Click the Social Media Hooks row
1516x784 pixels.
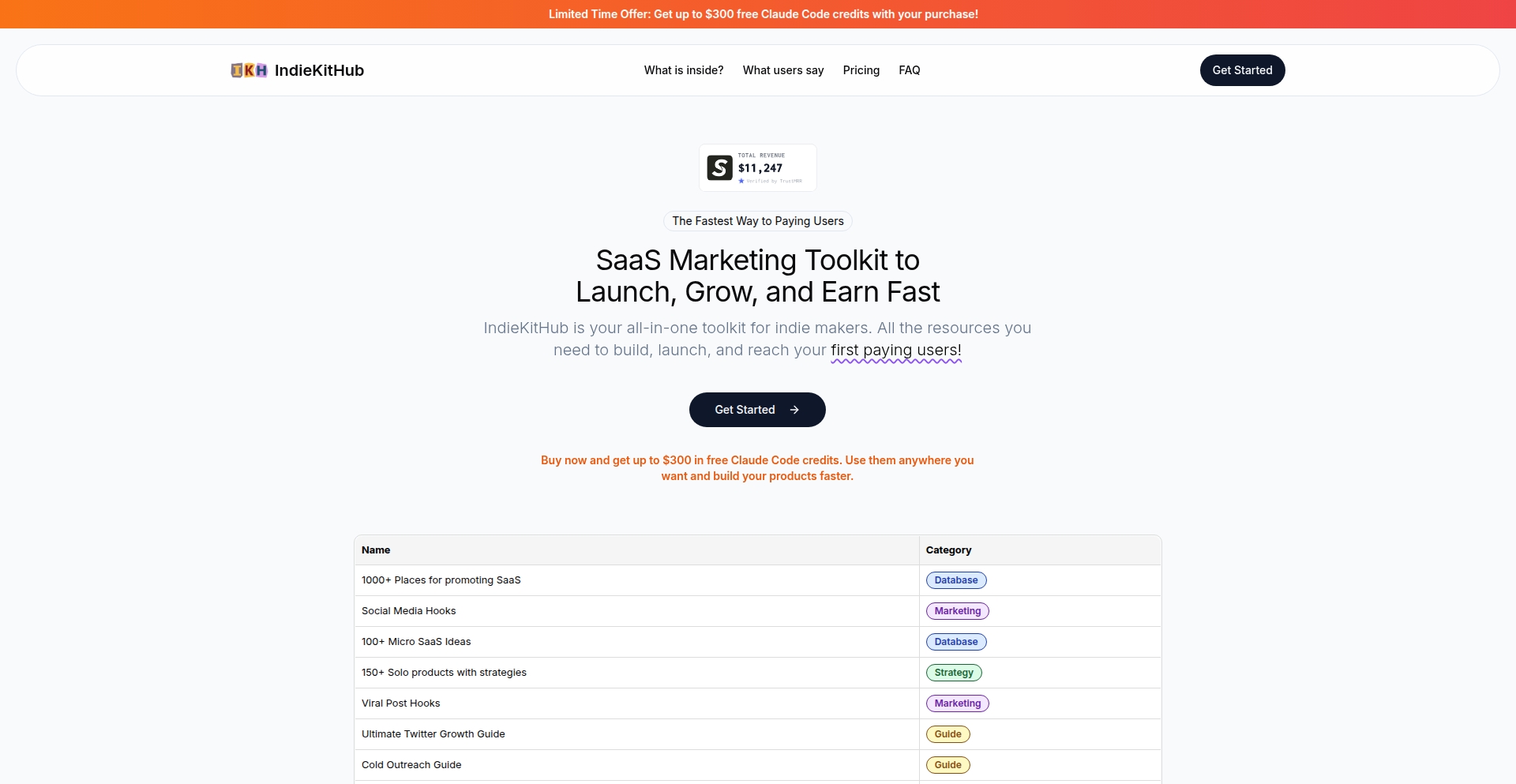click(x=408, y=611)
